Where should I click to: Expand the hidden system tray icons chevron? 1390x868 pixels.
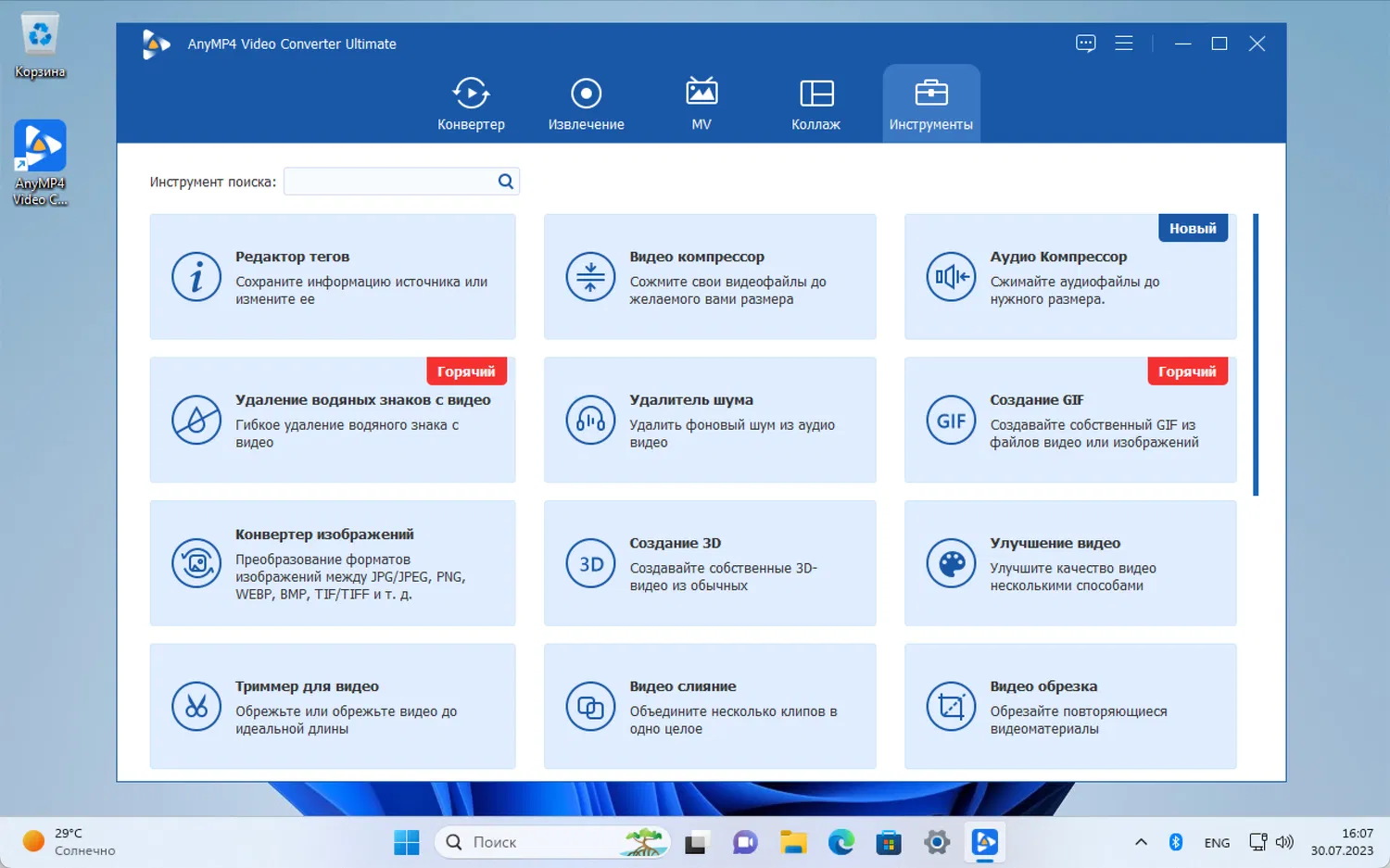click(1141, 842)
